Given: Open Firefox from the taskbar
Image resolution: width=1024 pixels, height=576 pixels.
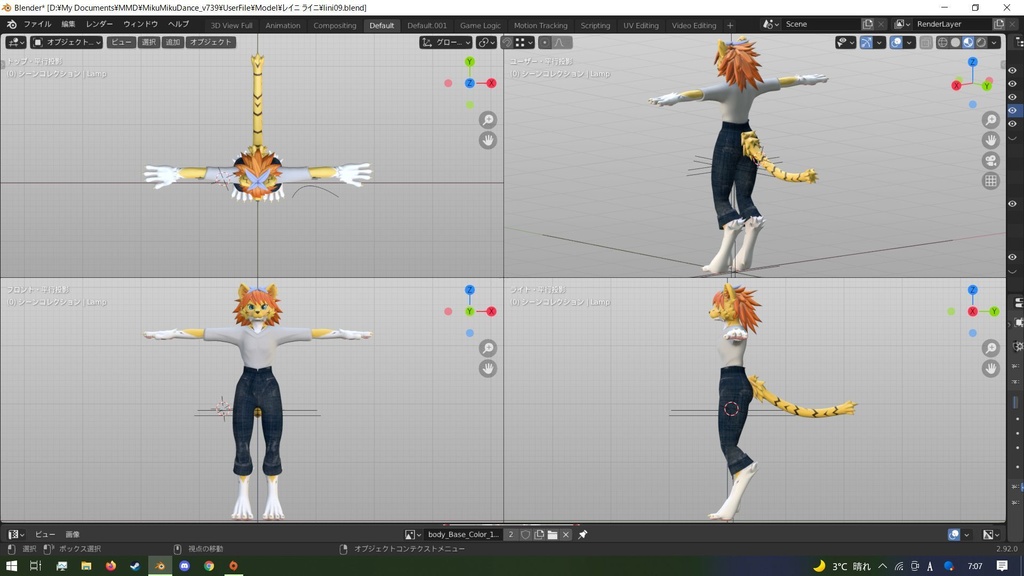Looking at the screenshot, I should (110, 566).
